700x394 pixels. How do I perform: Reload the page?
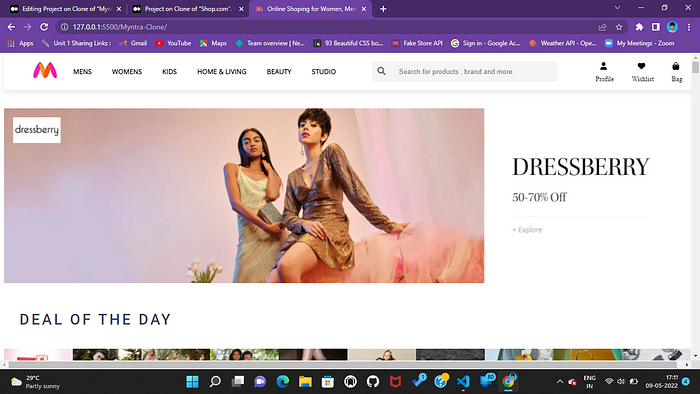pyautogui.click(x=44, y=27)
